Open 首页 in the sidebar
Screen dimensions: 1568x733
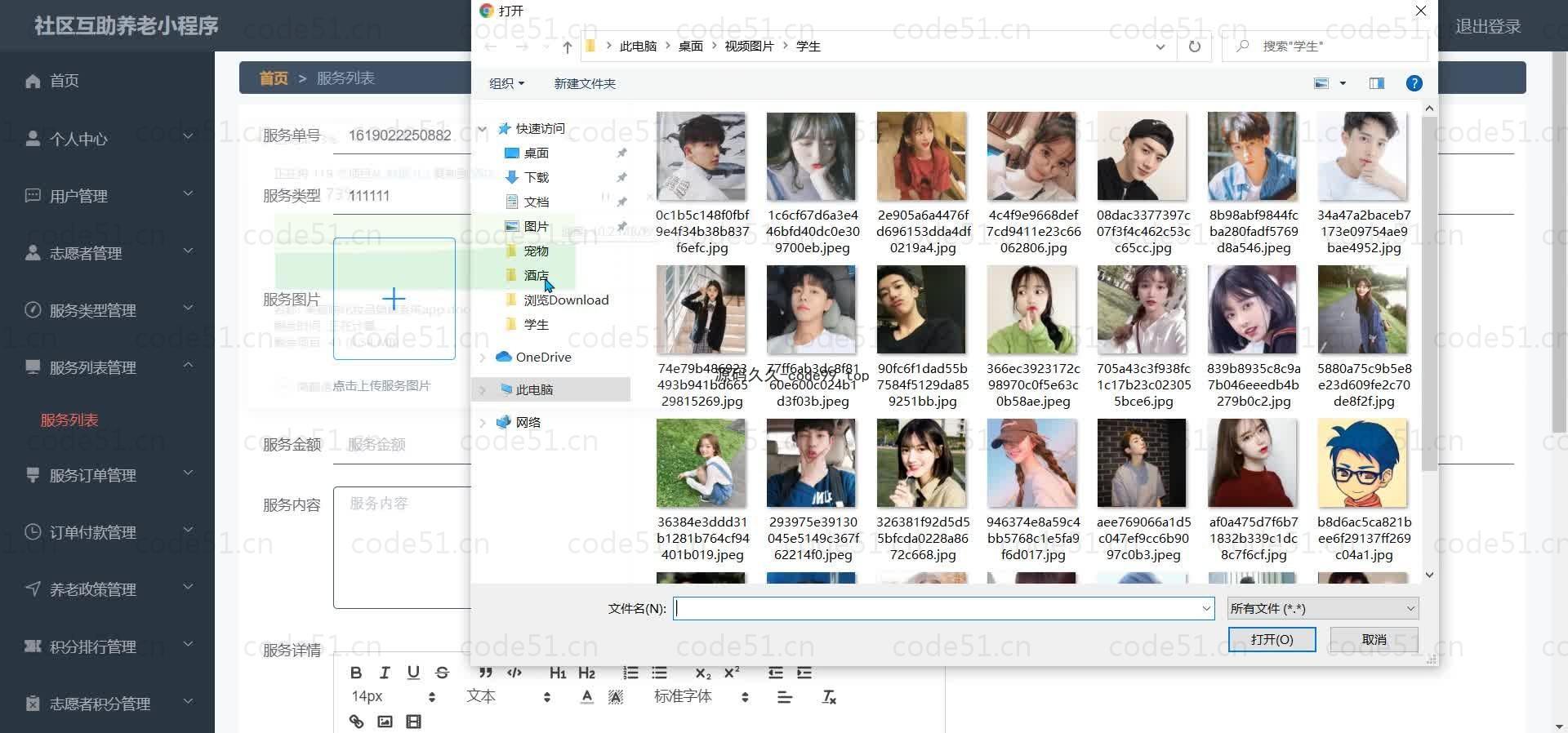coord(64,80)
